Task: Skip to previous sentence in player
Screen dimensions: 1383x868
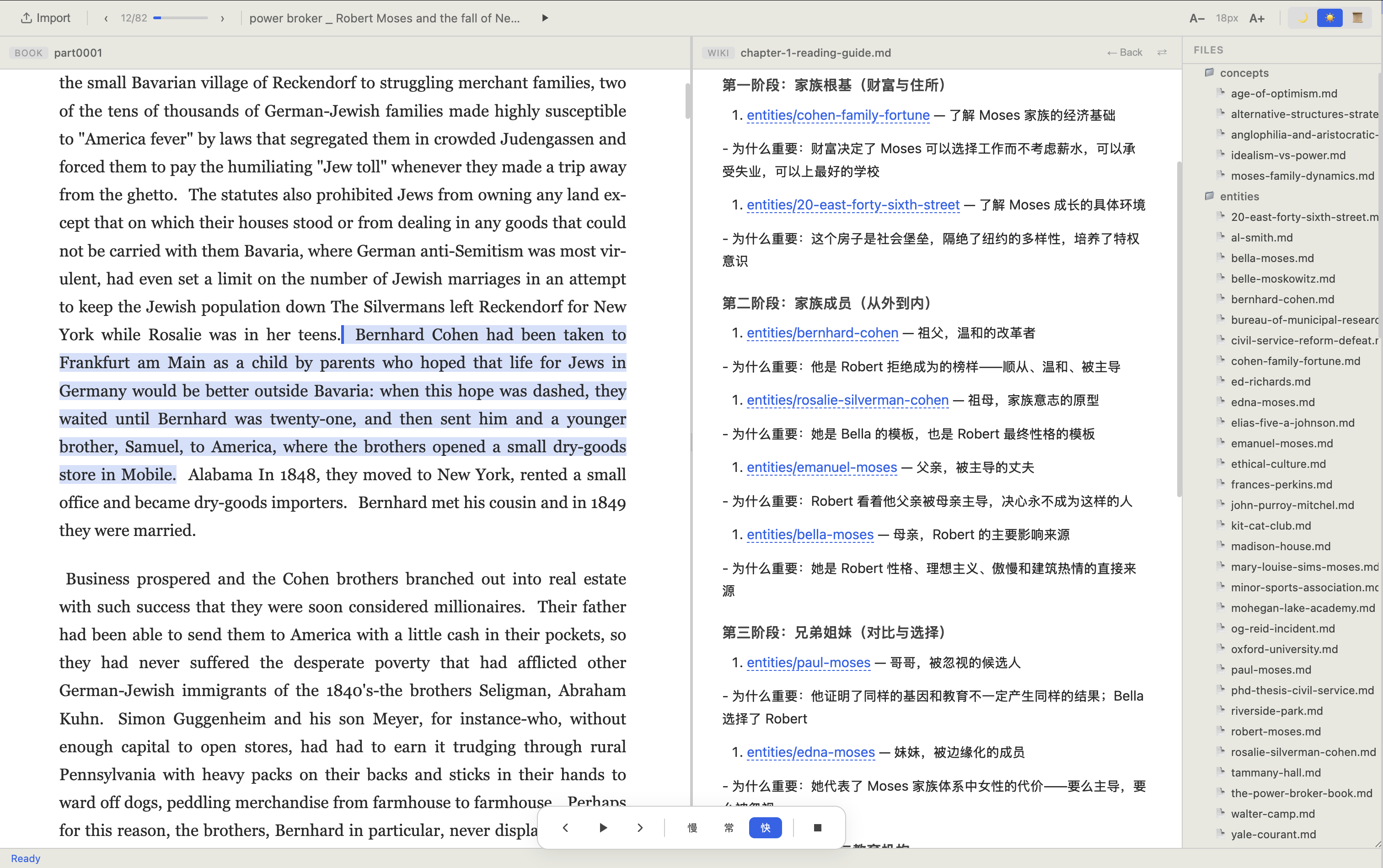Action: (x=565, y=828)
